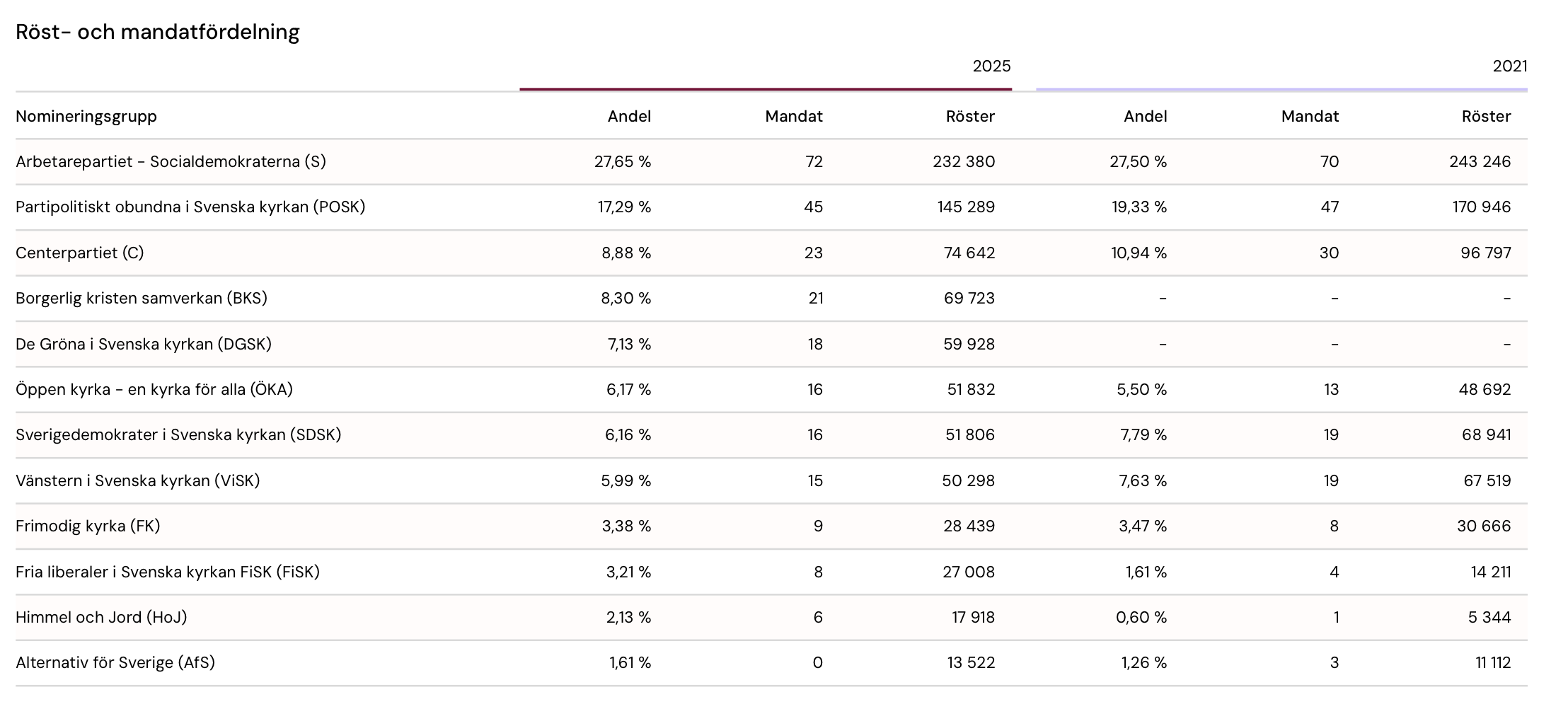Select Arbetarepartiet – Socialdemokraterna (S) row name
1568x709 pixels.
[171, 161]
